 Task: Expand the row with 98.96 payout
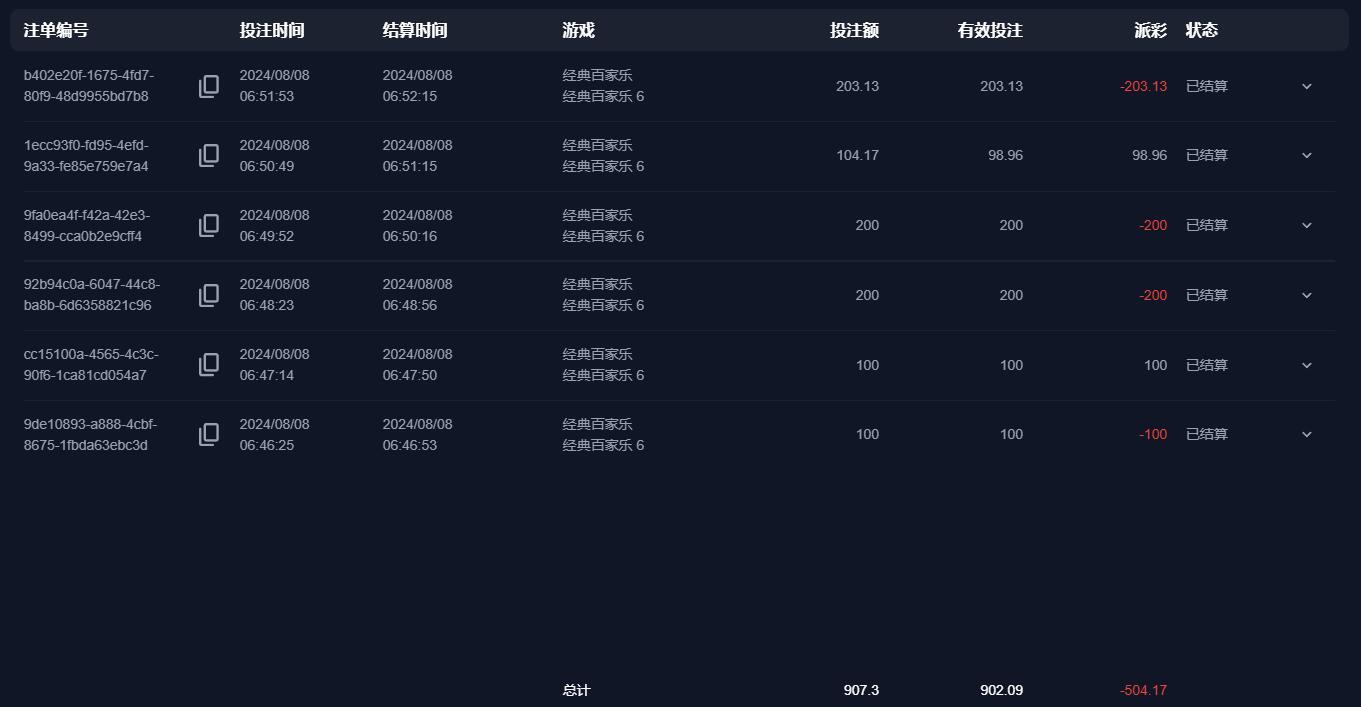coord(1306,155)
